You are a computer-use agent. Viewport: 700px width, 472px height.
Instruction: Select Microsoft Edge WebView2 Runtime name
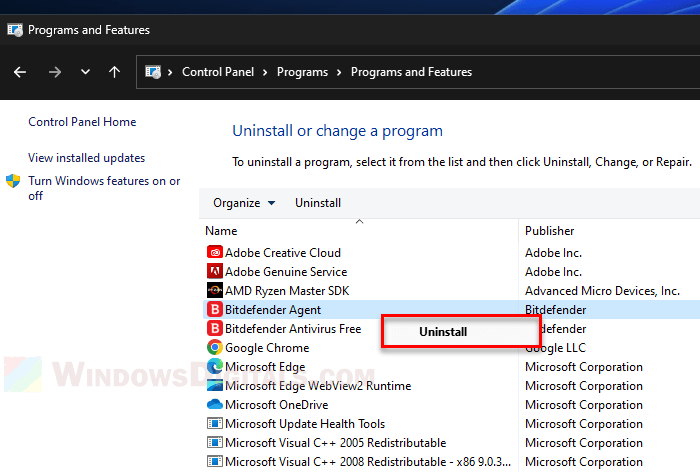point(318,386)
